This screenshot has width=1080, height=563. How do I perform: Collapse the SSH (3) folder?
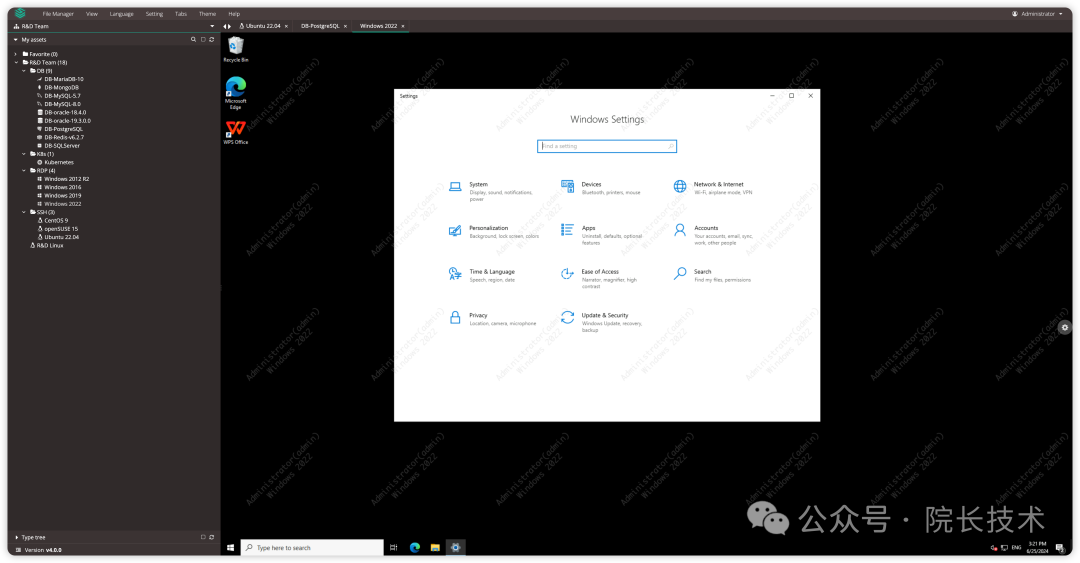pyautogui.click(x=23, y=212)
